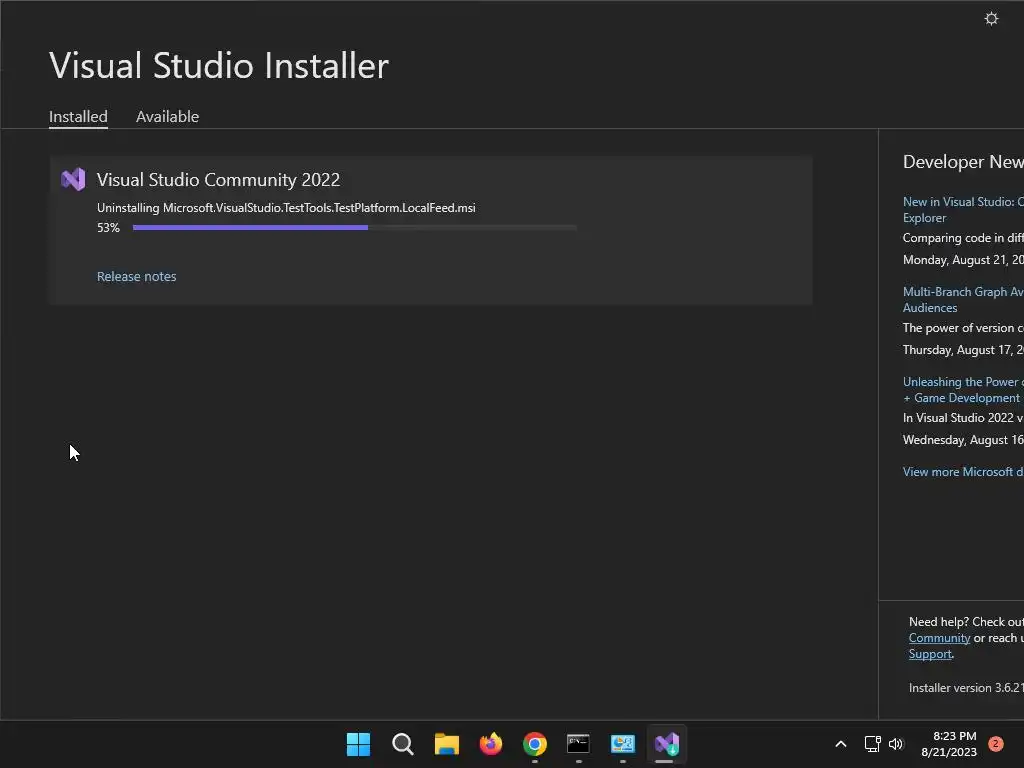Open Firefox from the taskbar

(x=490, y=744)
